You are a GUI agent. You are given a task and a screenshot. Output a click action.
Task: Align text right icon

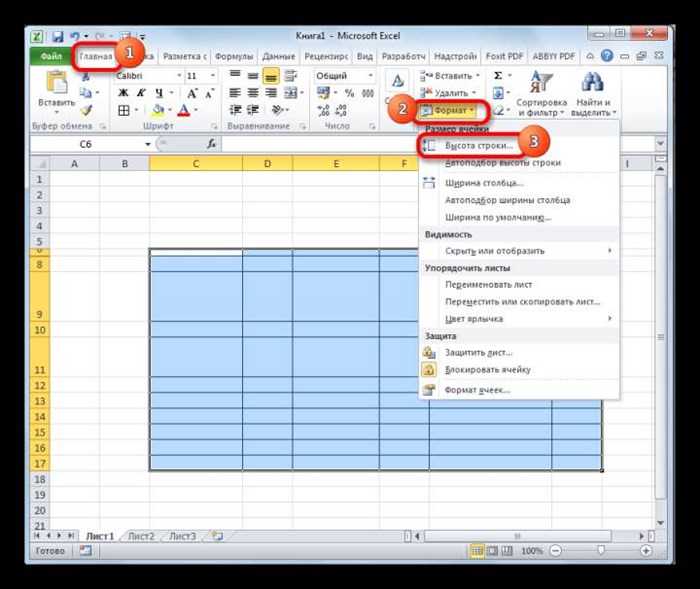tap(271, 93)
